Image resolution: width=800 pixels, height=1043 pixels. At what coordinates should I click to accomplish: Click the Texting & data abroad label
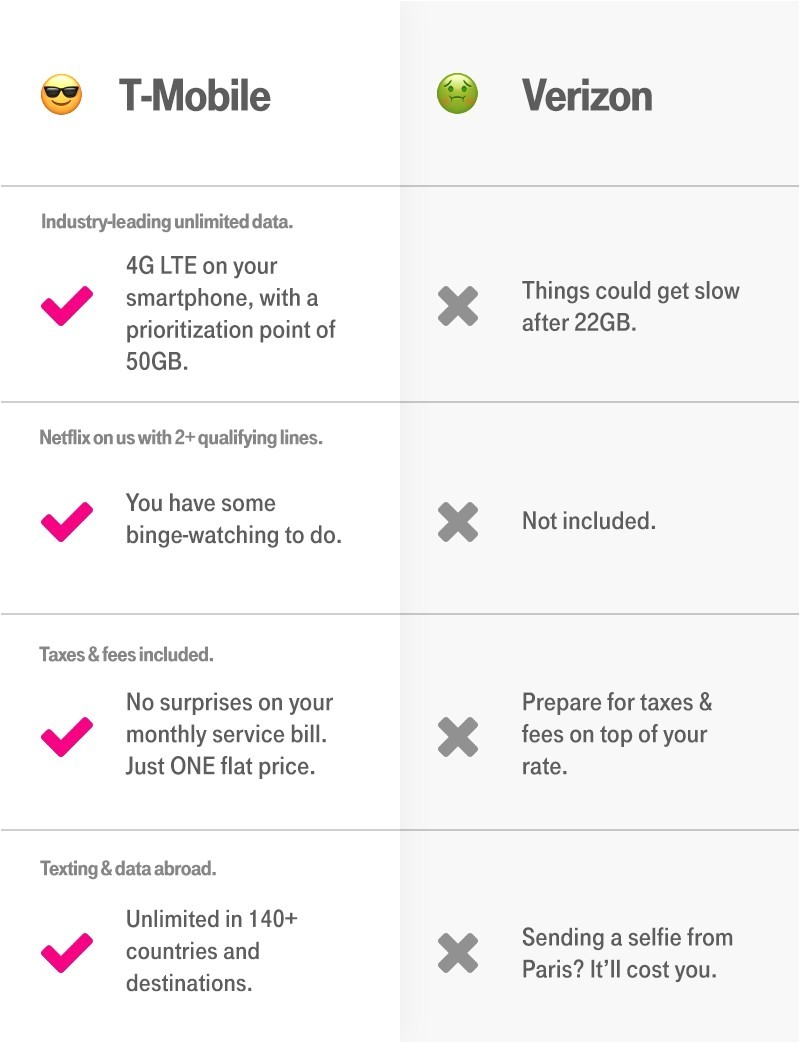point(127,869)
